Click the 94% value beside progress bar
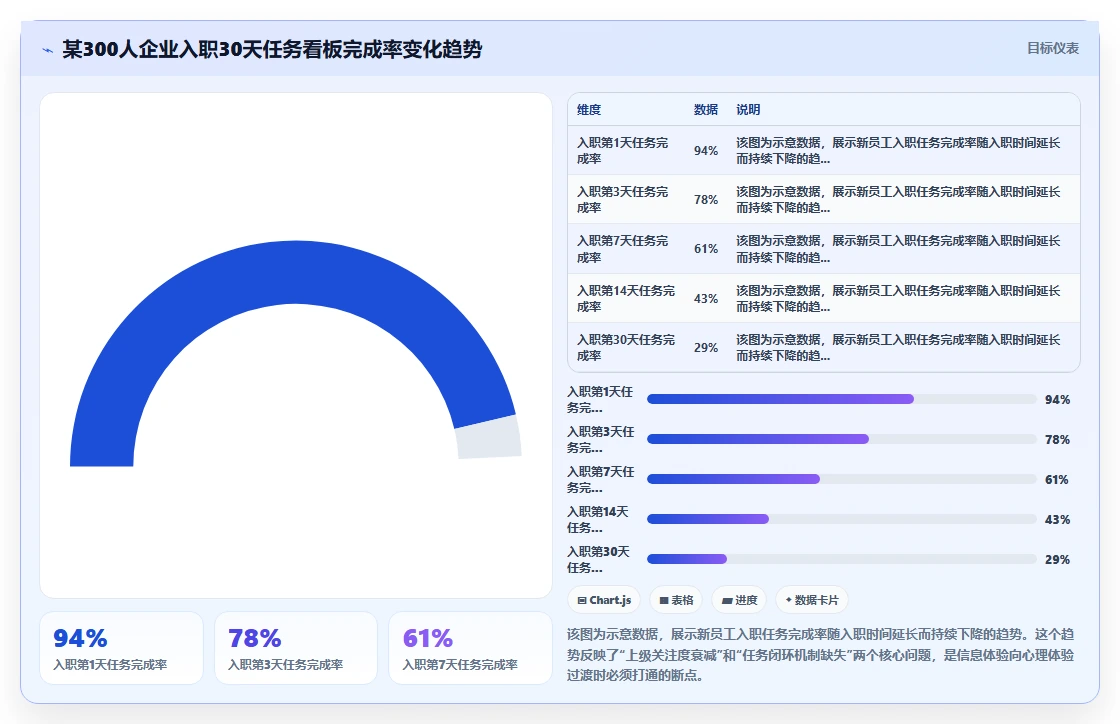Screen dimensions: 1120x724 [1057, 400]
